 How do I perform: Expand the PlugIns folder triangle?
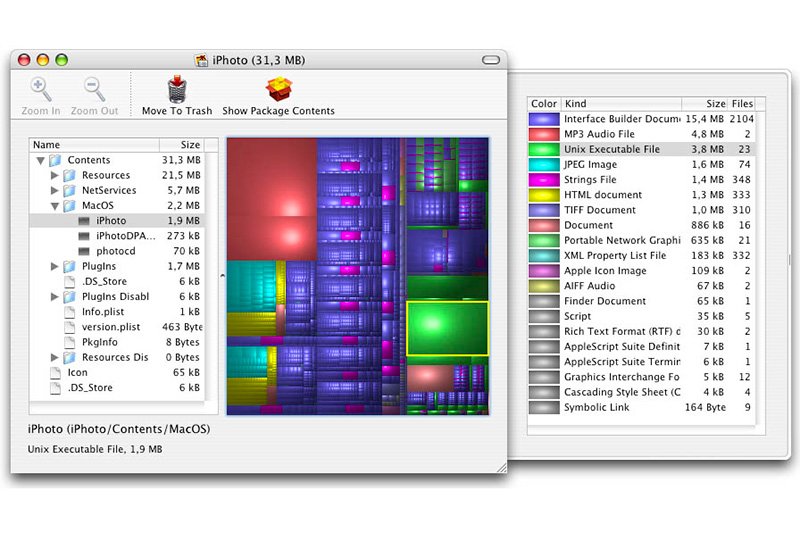pyautogui.click(x=55, y=267)
